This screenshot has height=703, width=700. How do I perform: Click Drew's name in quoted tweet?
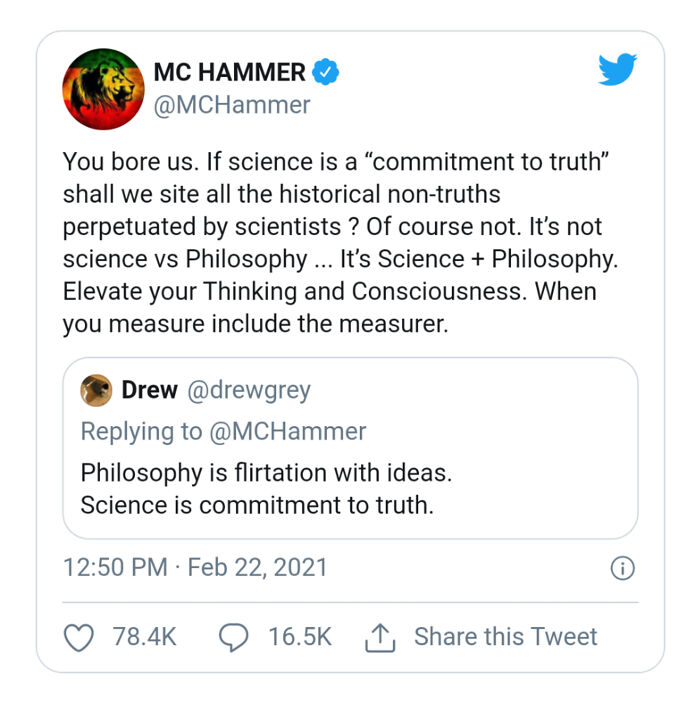click(149, 390)
